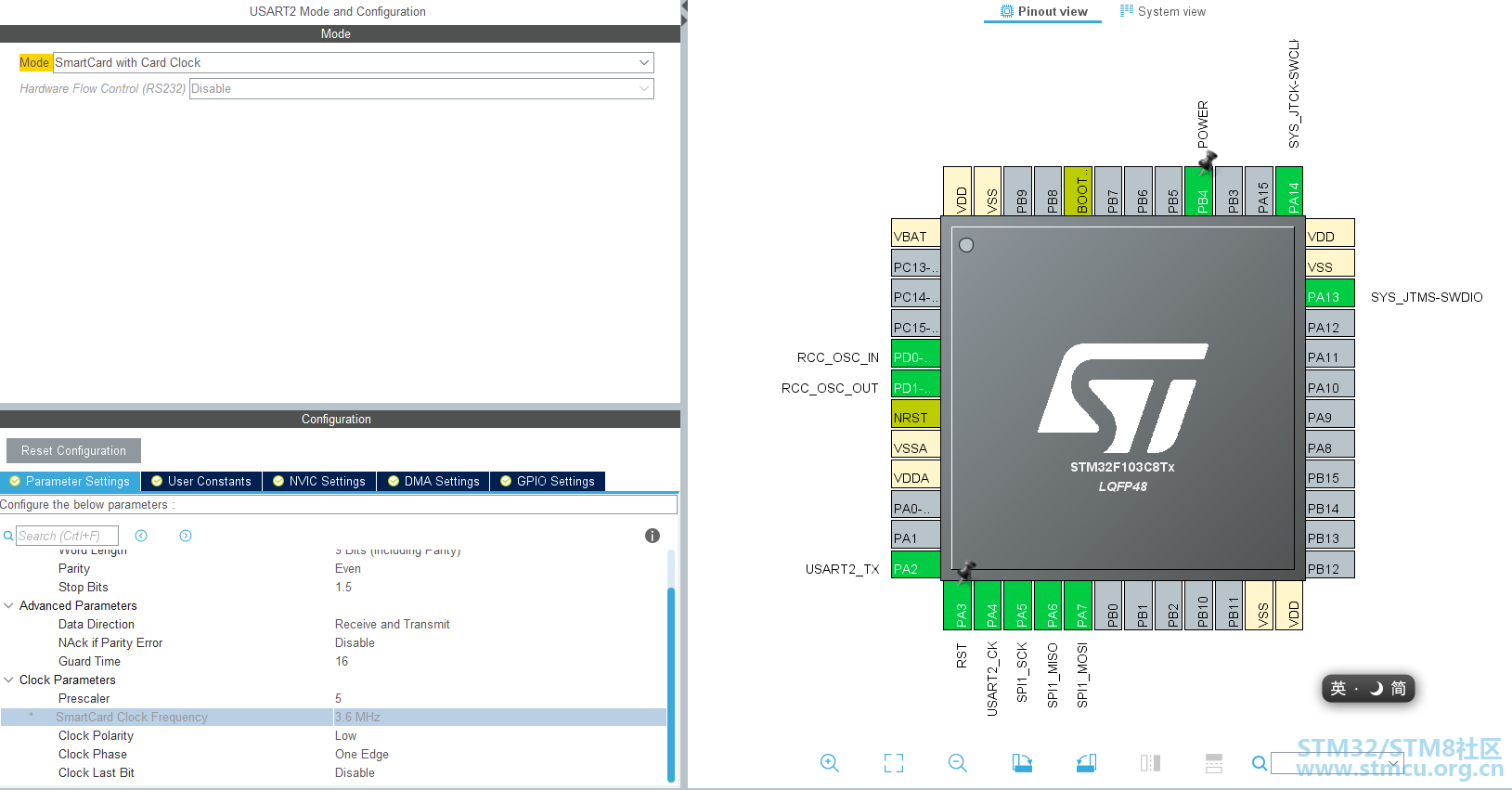Screen dimensions: 1512x790
Task: Click the Search (Ctrl+F) parameter field
Action: pos(67,536)
